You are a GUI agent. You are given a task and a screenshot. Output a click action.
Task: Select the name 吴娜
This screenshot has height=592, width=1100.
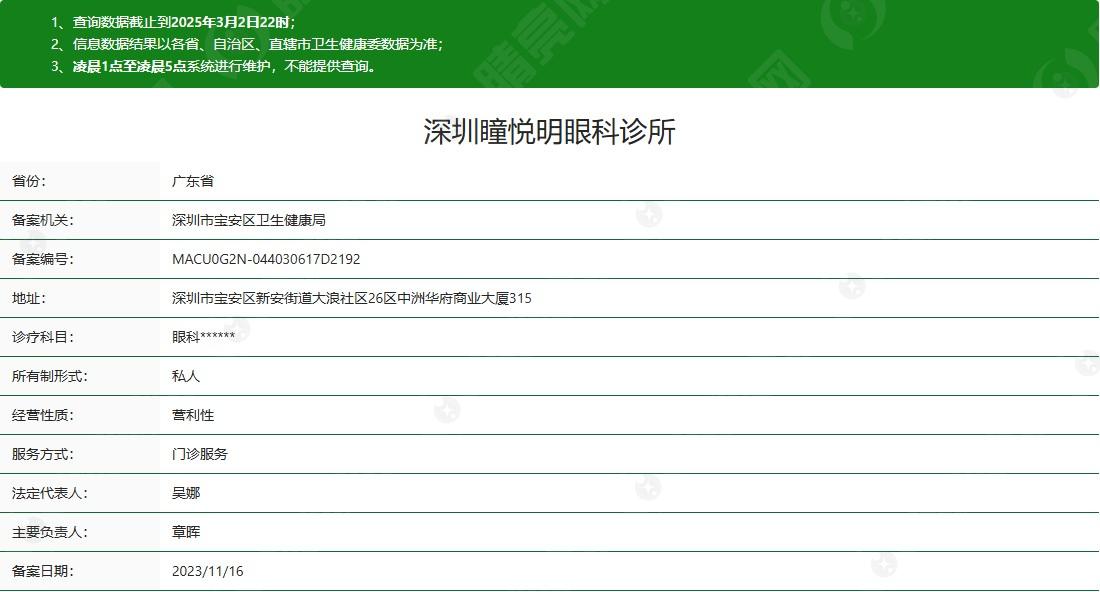[186, 494]
